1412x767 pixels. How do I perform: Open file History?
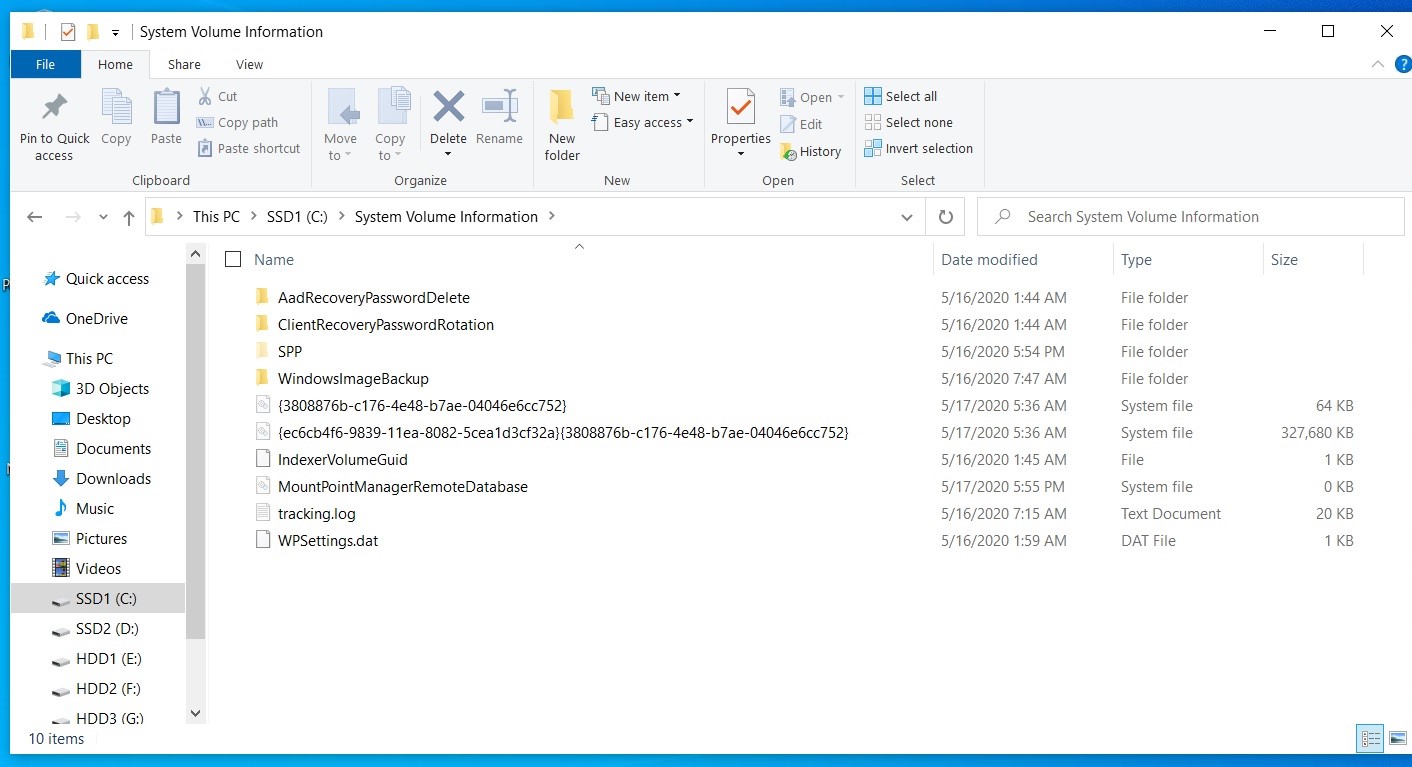tap(810, 151)
